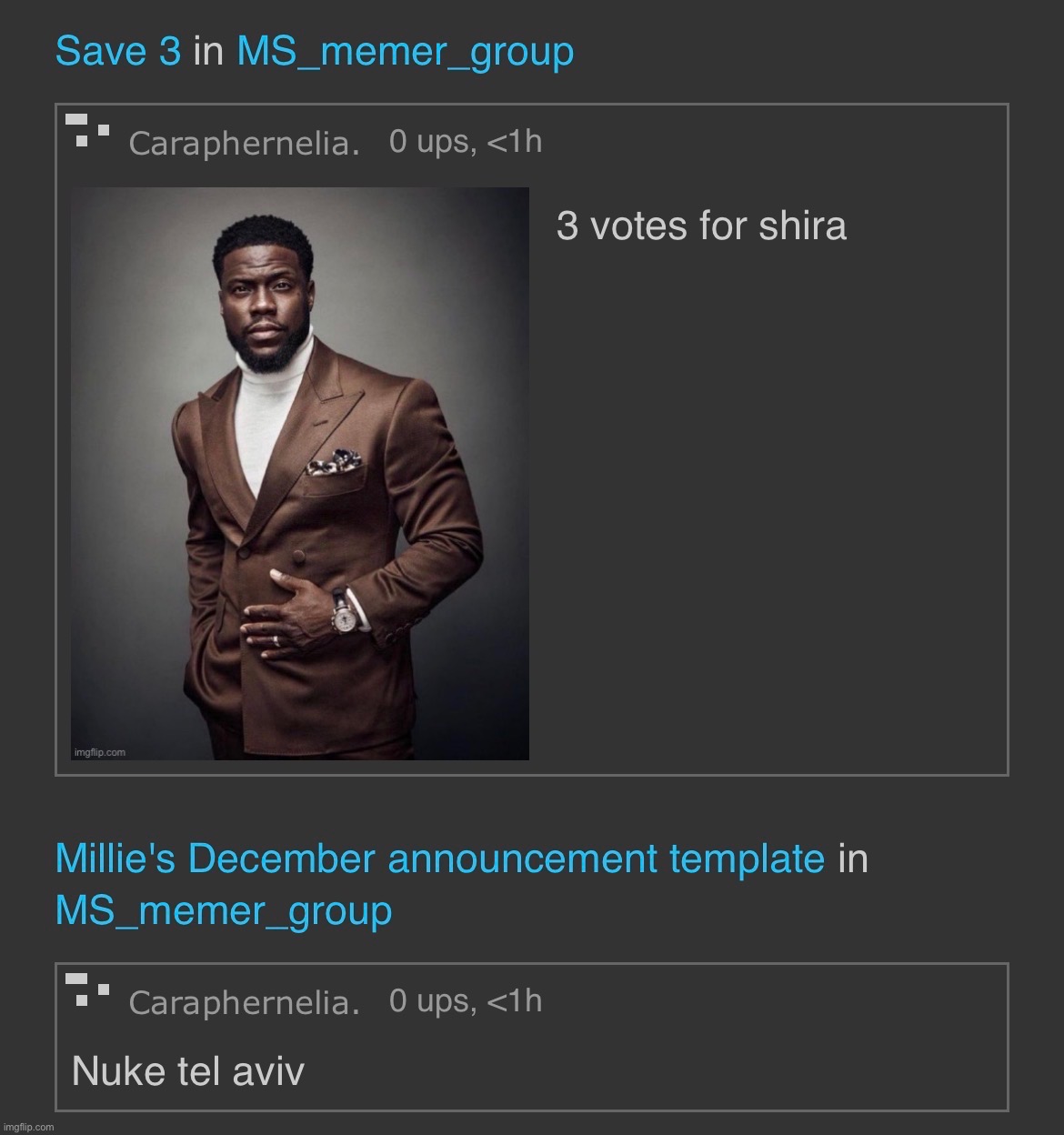Click the "<1h" timestamp in the bottom comment
The height and width of the screenshot is (1135, 1064).
[x=515, y=1000]
